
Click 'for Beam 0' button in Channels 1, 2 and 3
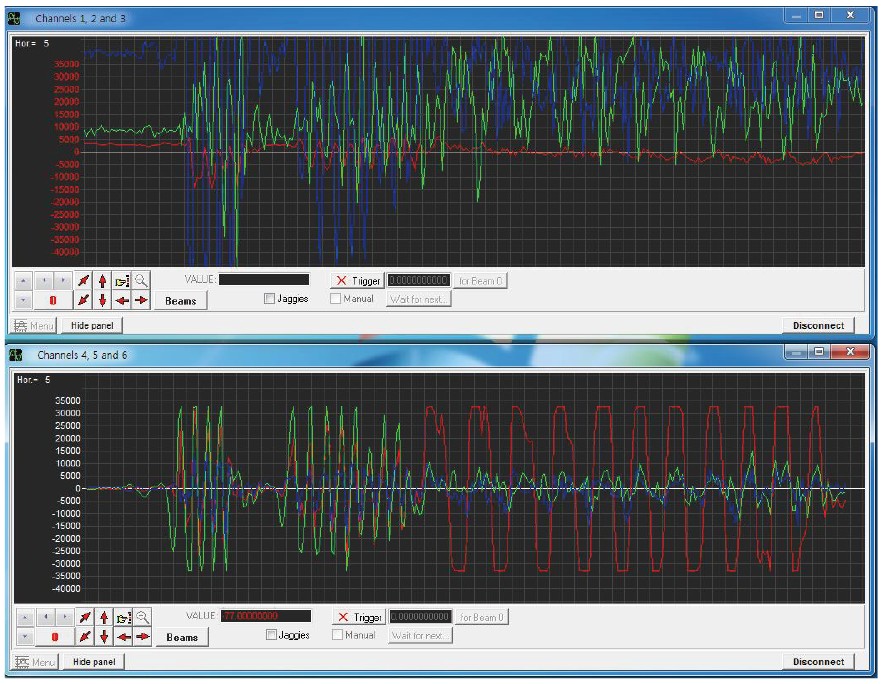click(480, 280)
